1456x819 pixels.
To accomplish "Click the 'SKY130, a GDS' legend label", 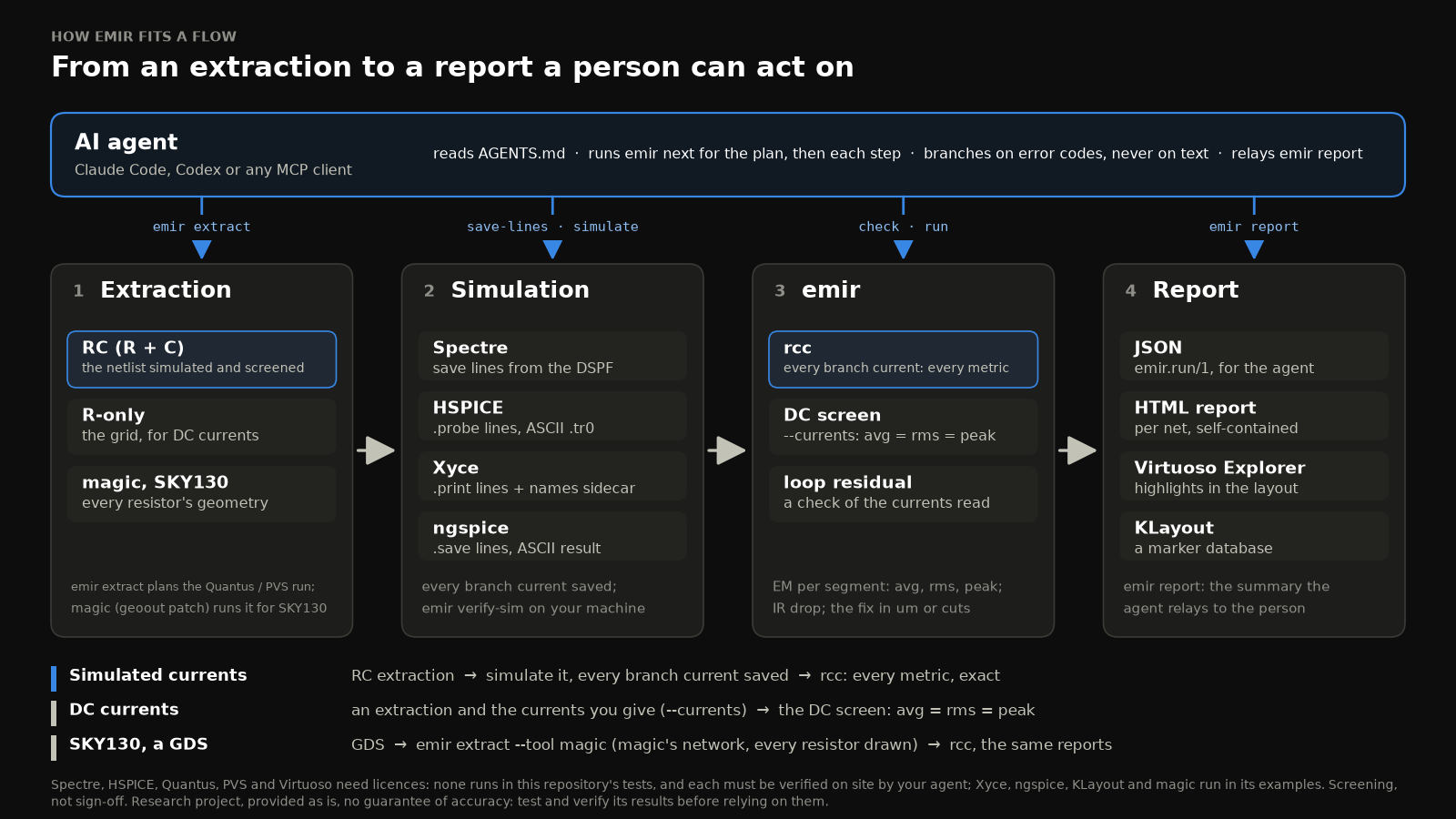I will pos(138,744).
